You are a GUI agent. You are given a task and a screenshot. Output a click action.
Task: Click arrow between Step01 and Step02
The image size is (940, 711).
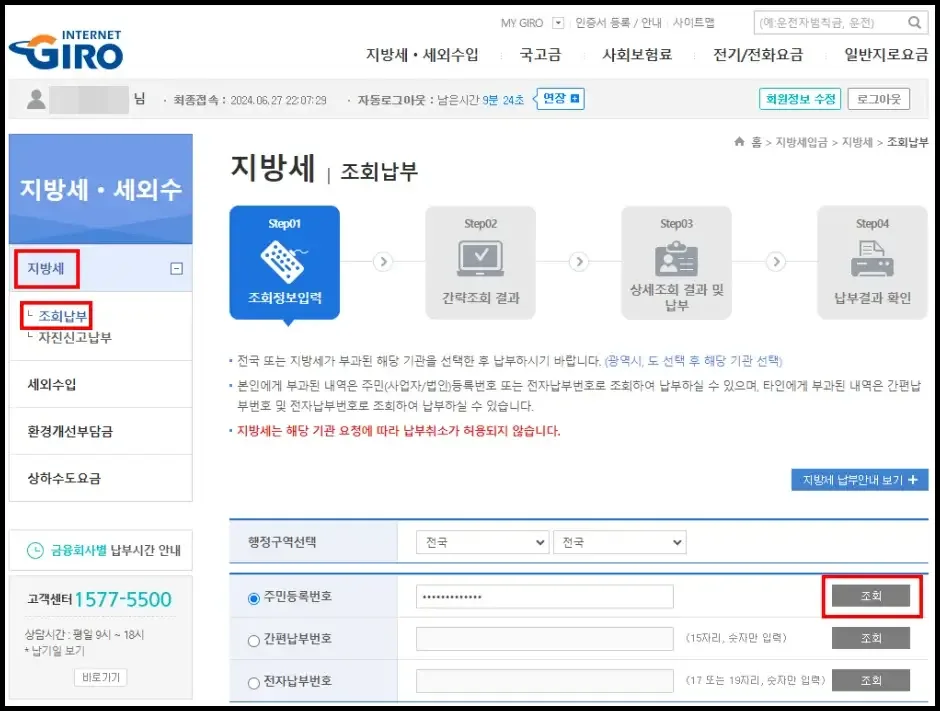383,261
